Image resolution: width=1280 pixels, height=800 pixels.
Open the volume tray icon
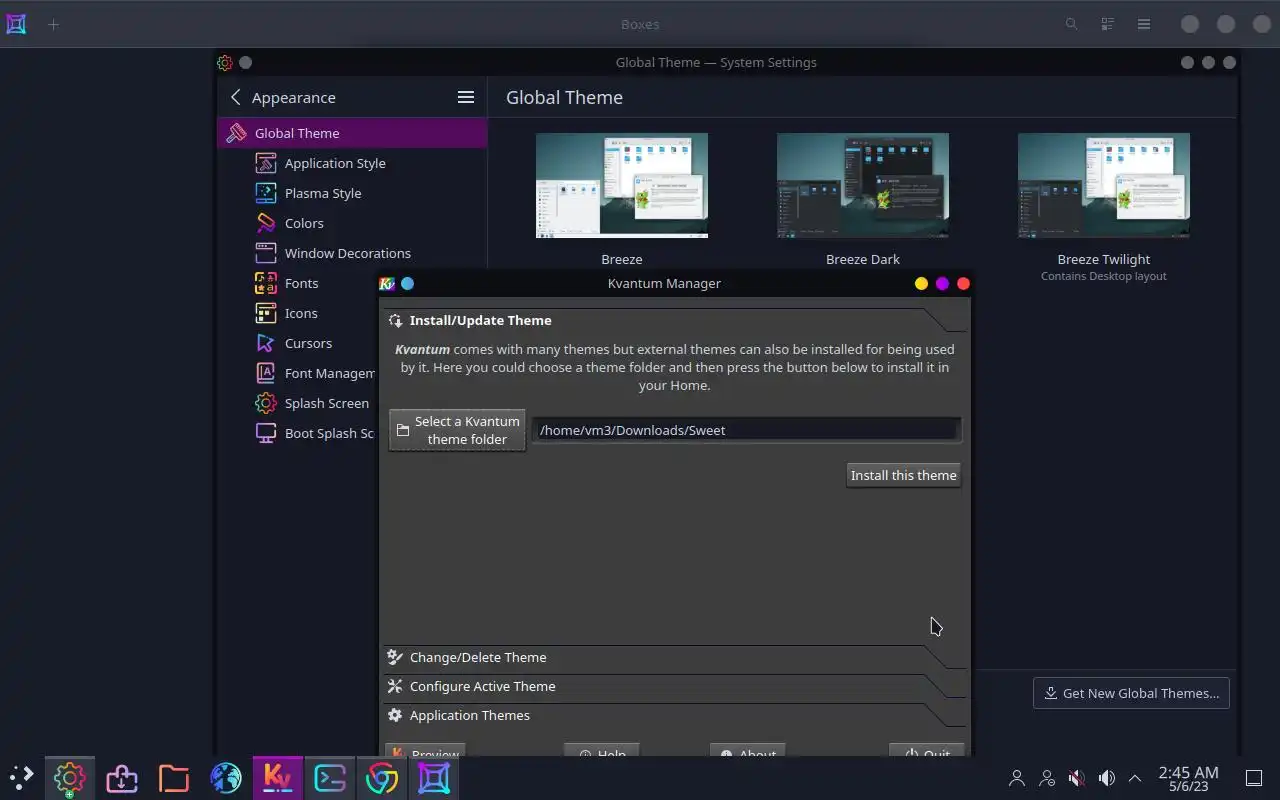pos(1106,777)
